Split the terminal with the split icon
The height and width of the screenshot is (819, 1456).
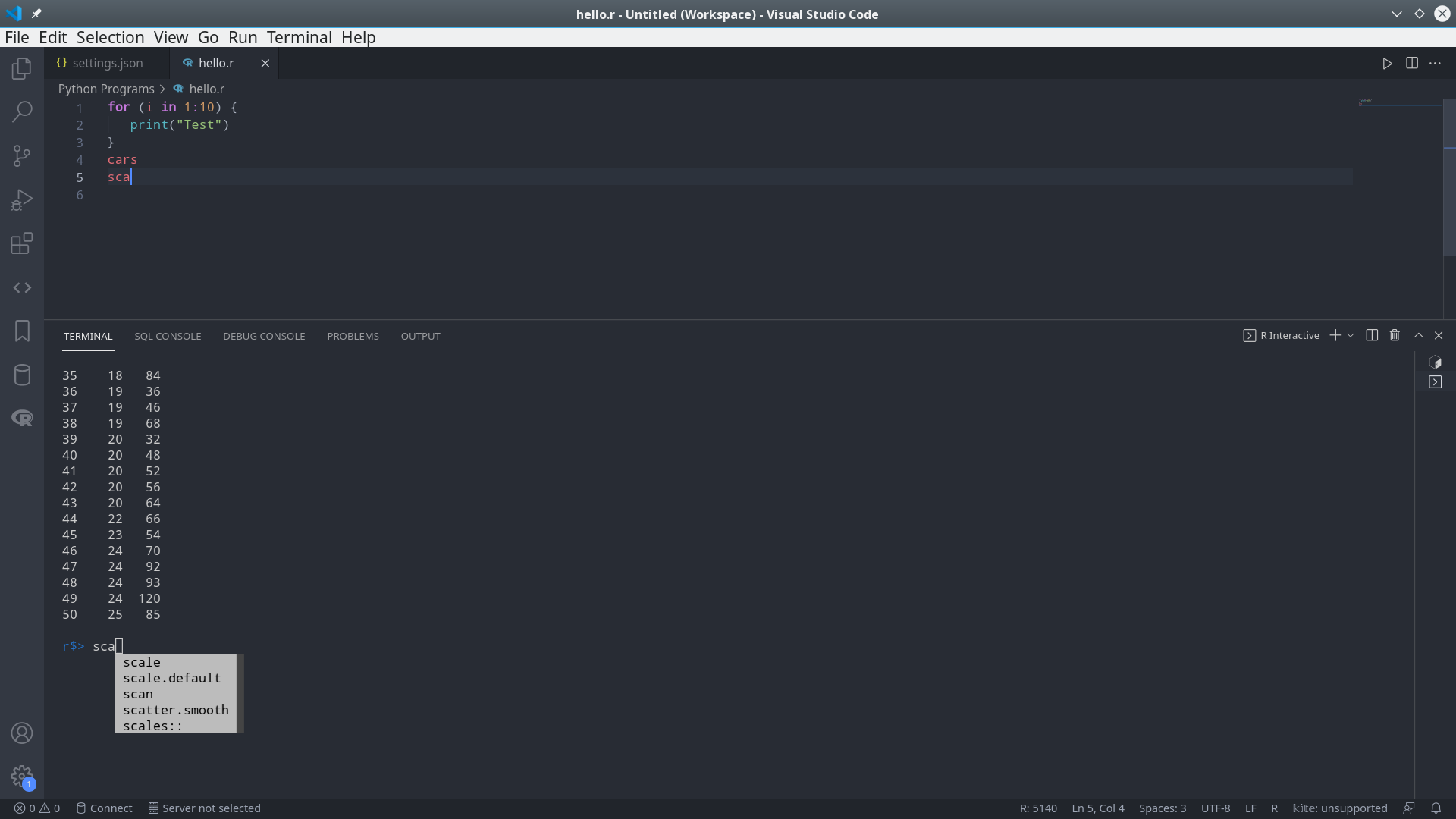pos(1372,335)
